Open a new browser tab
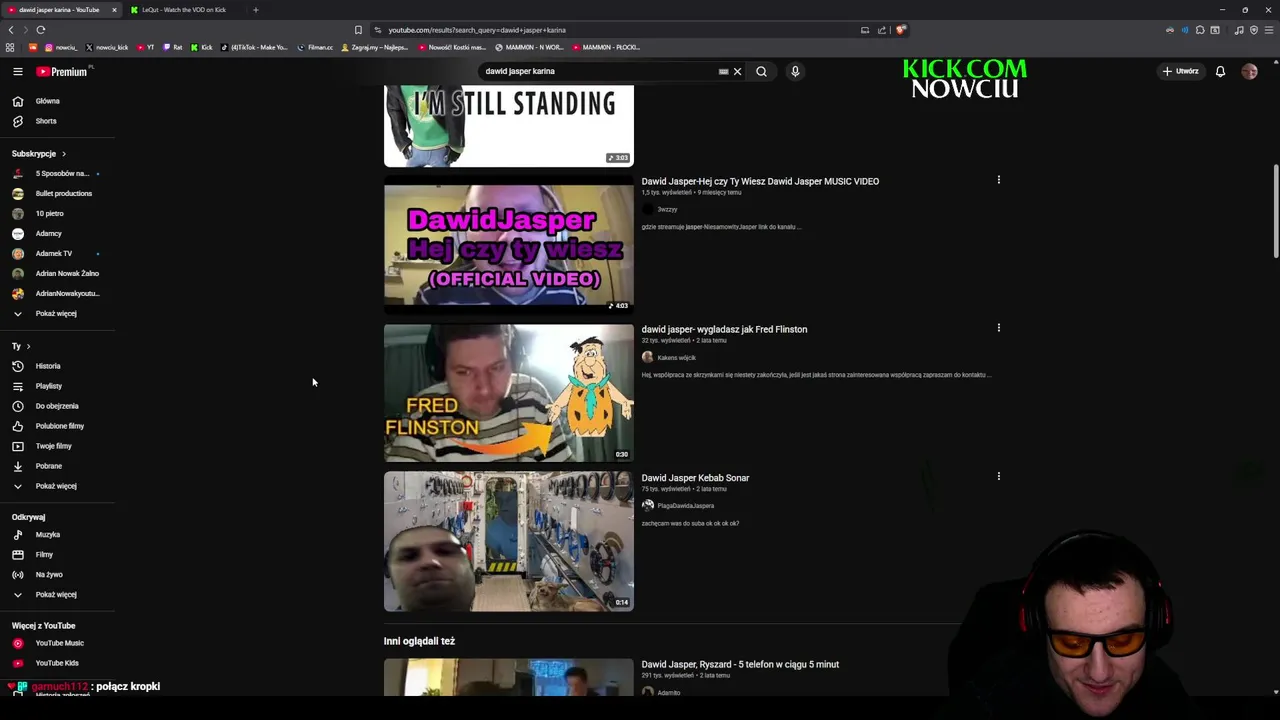 tap(255, 10)
